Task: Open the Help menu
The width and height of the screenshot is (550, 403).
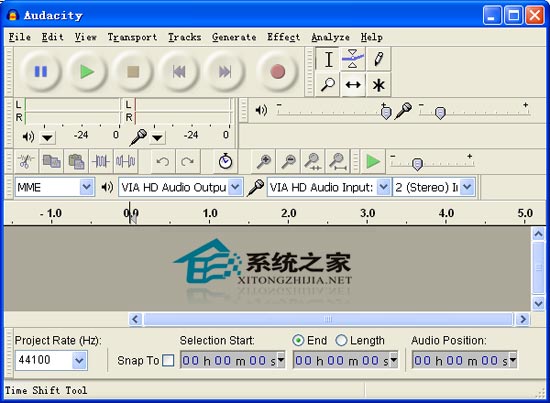Action: (x=371, y=37)
